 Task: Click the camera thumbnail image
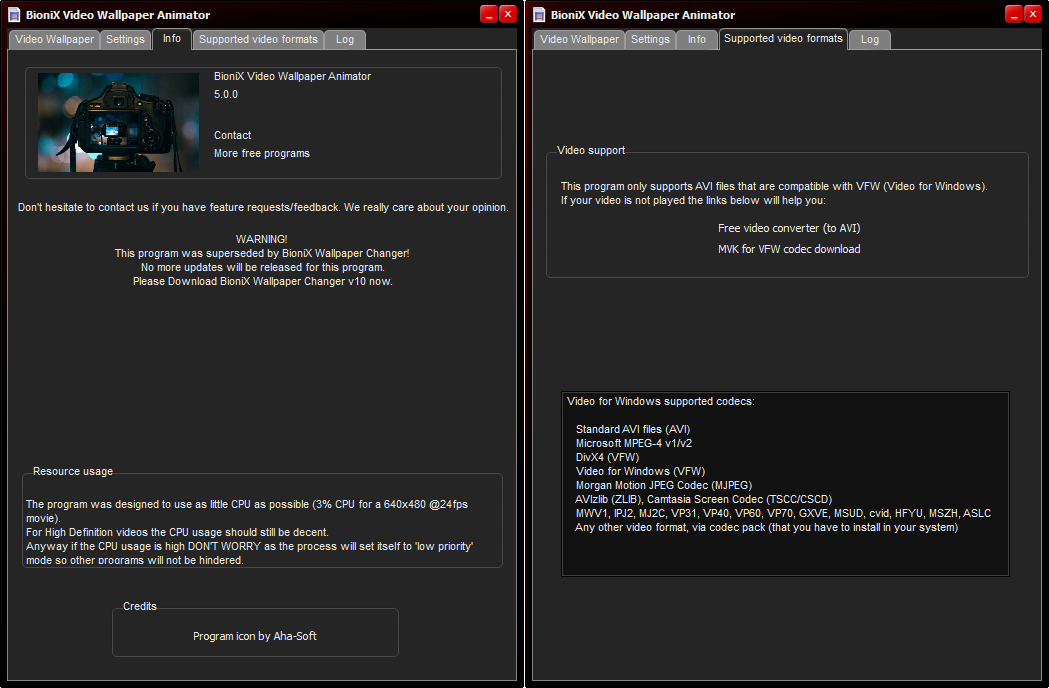tap(118, 122)
